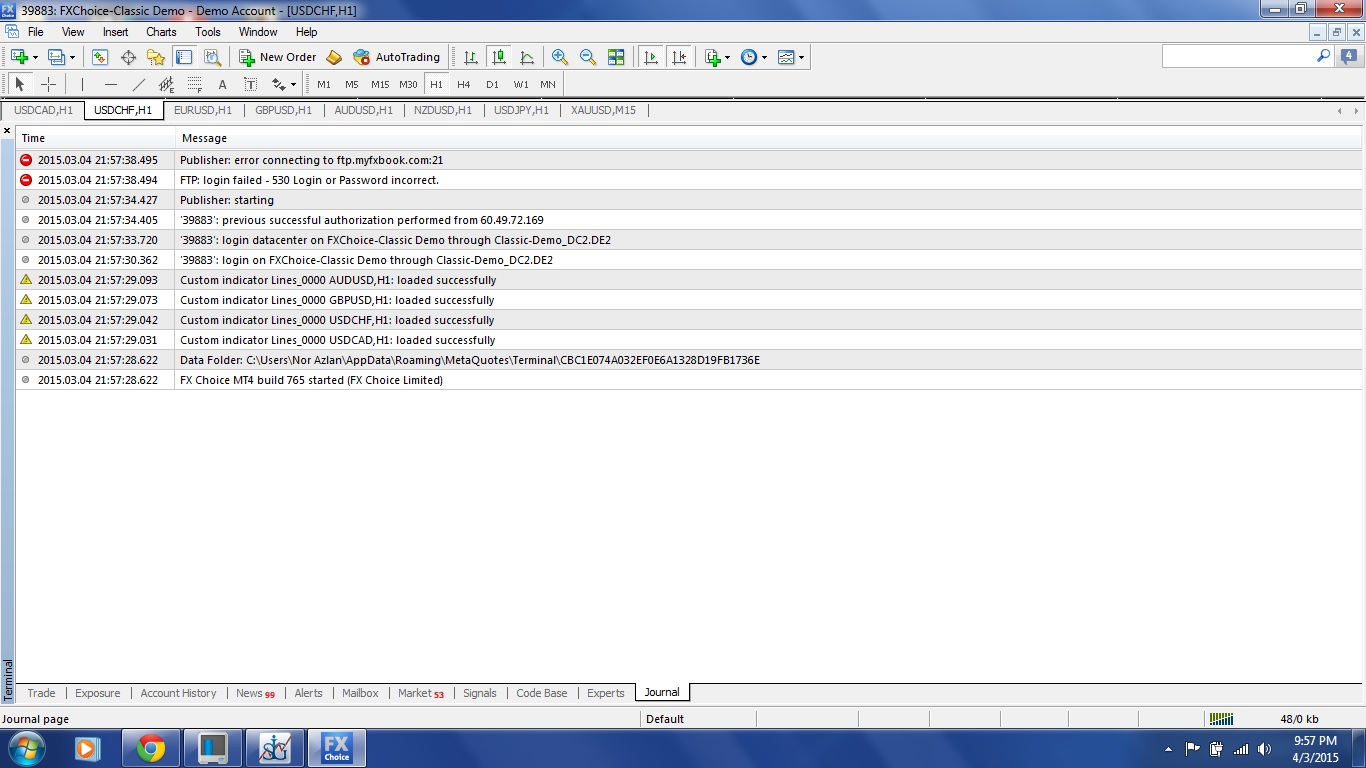Switch to the D1 timeframe
This screenshot has height=768, width=1366.
tap(492, 84)
